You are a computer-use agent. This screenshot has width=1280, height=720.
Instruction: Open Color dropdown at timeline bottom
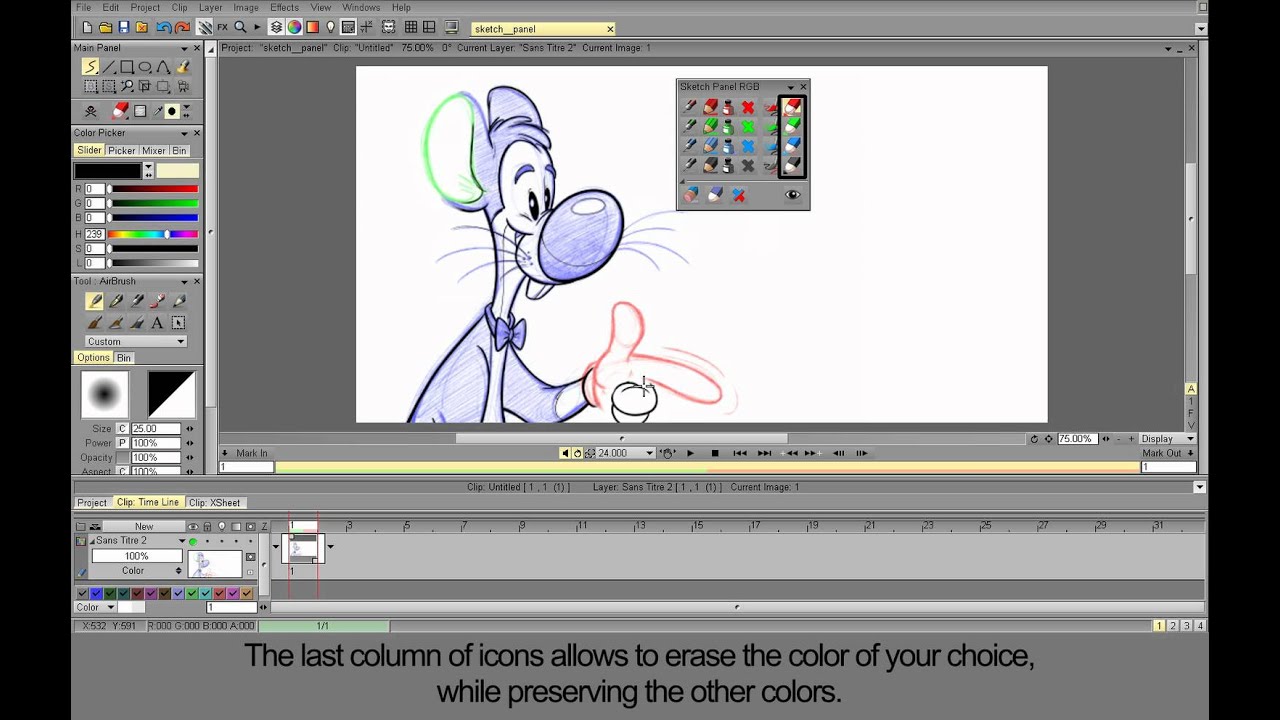[x=95, y=607]
